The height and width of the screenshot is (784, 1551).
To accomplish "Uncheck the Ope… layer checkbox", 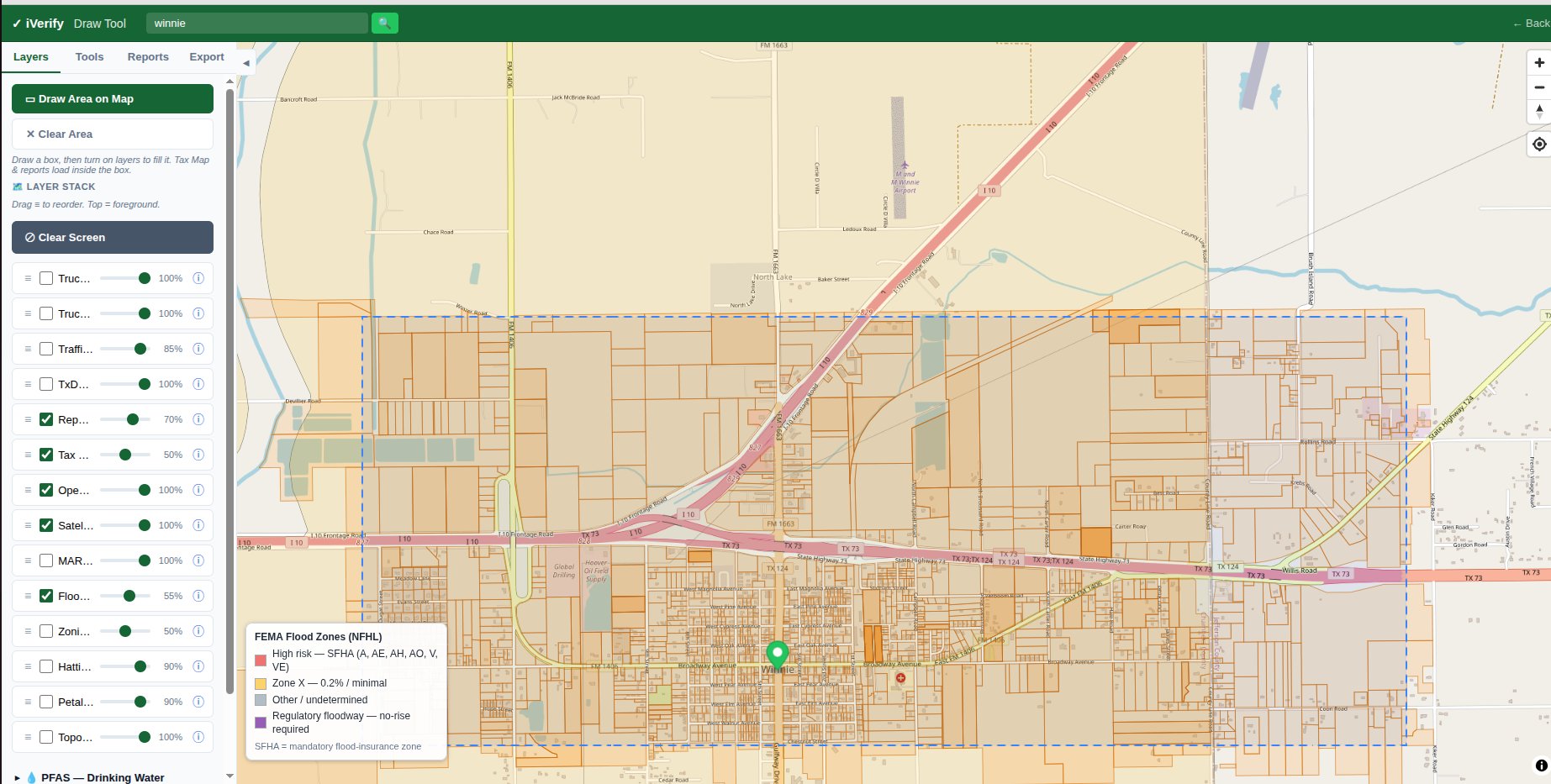I will [46, 490].
